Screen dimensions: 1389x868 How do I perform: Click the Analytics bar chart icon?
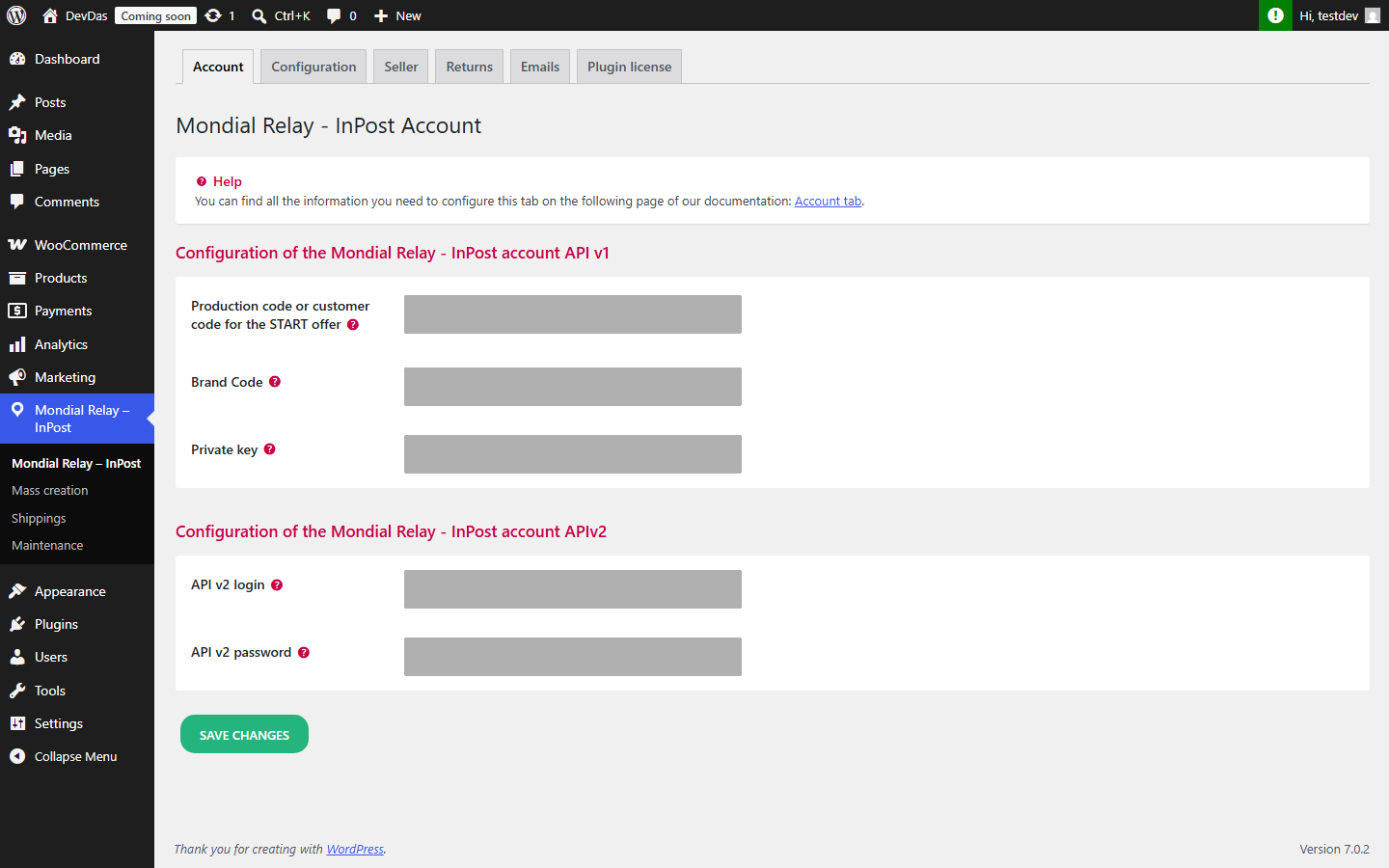[17, 344]
